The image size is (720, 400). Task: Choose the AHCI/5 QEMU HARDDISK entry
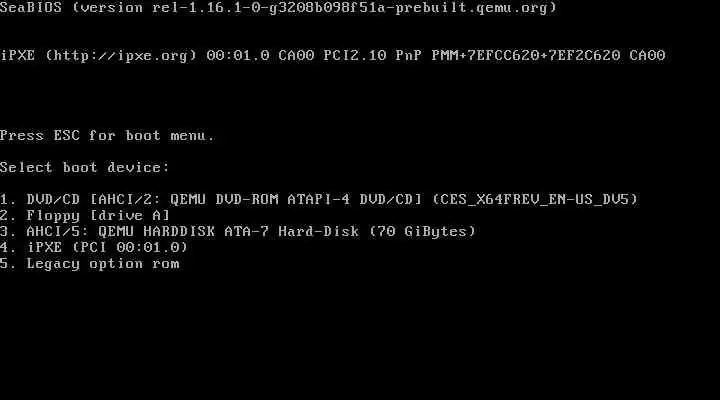coord(238,231)
